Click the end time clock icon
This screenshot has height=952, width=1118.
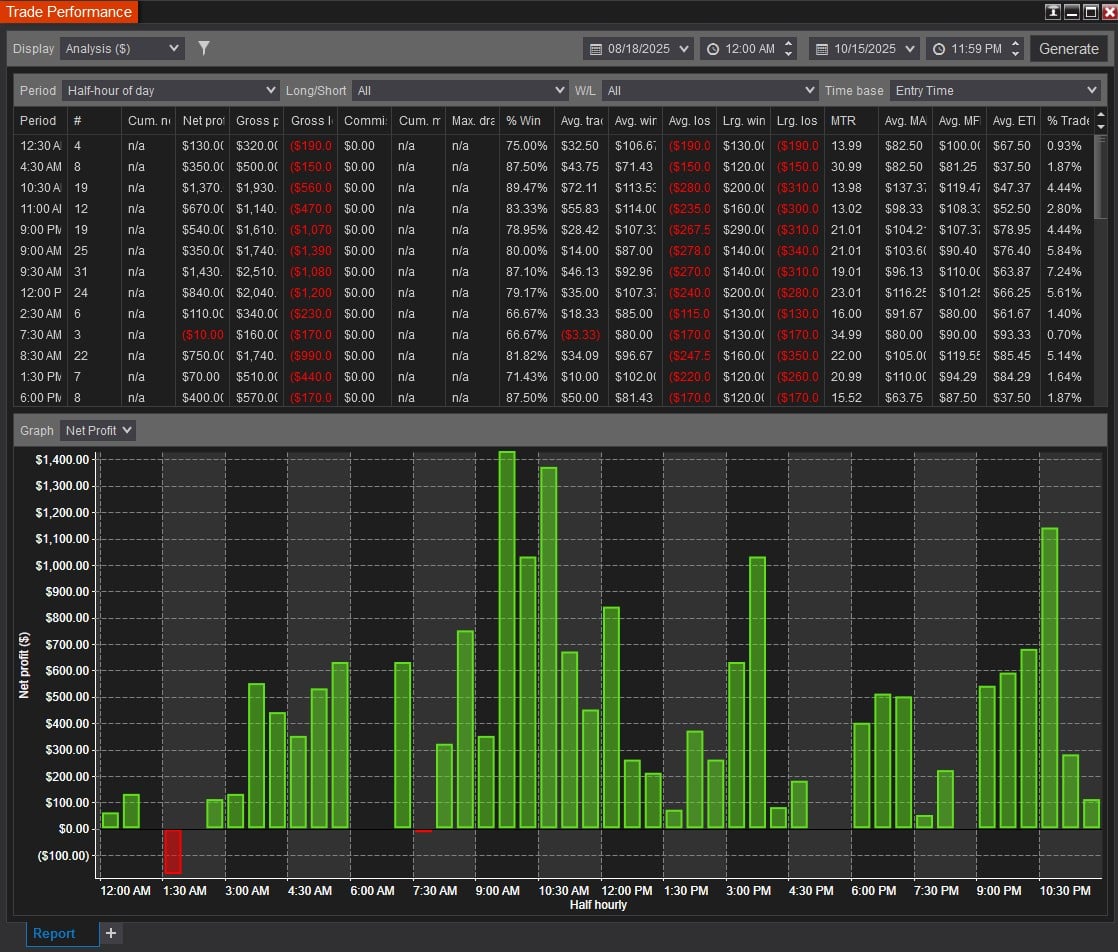tap(937, 49)
